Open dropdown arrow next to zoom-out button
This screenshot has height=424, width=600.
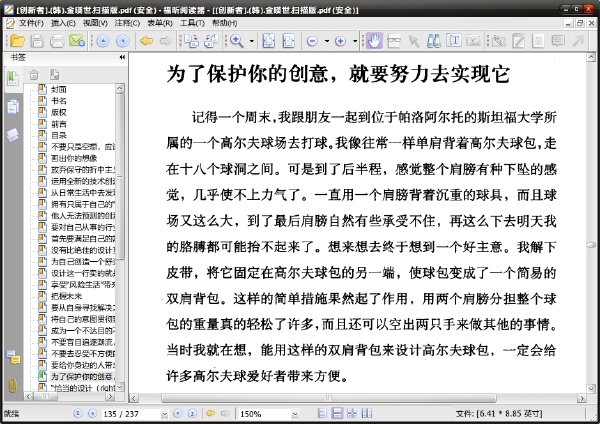tap(326, 41)
